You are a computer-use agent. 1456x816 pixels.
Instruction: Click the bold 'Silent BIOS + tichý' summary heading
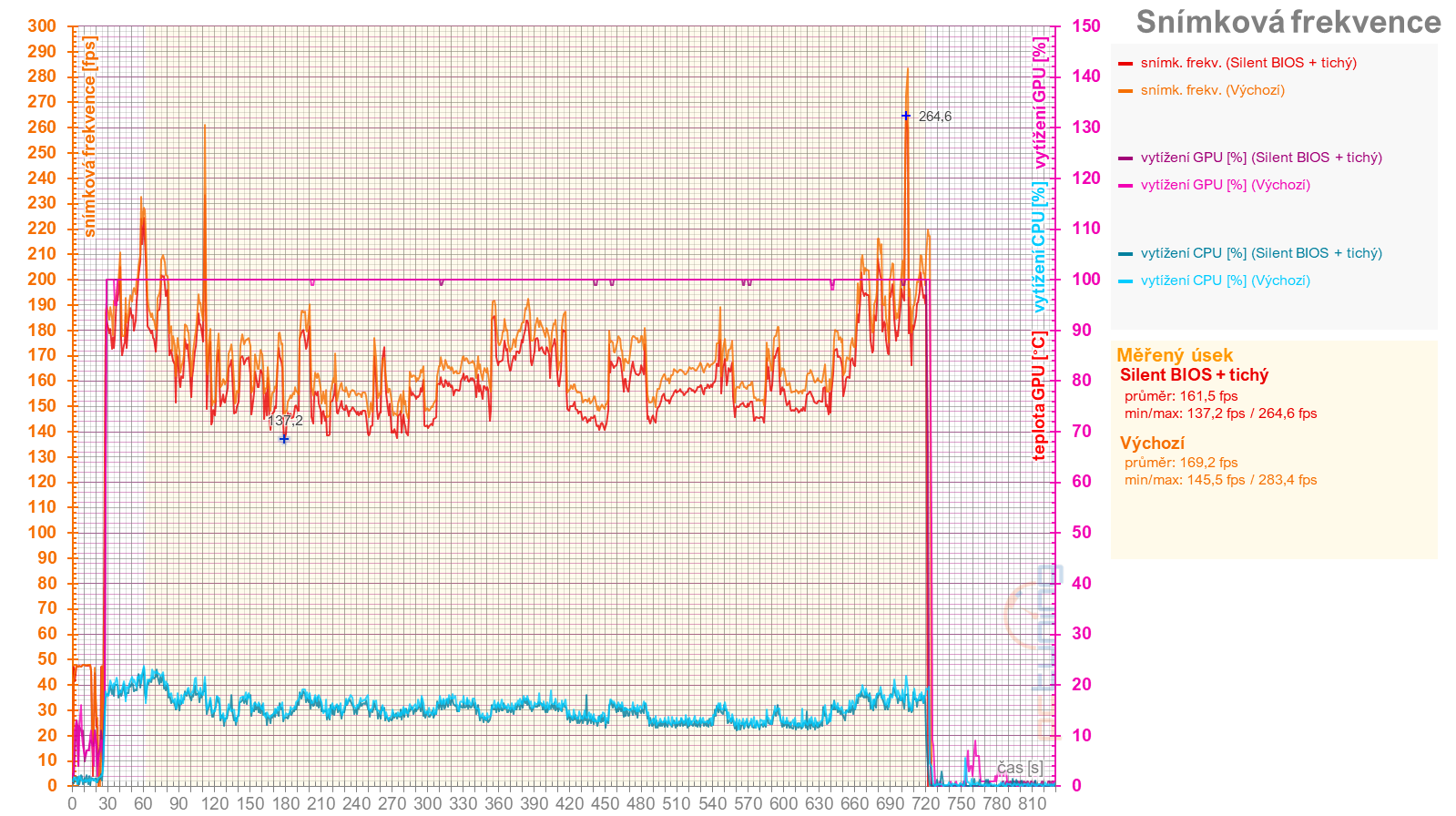click(x=1194, y=375)
